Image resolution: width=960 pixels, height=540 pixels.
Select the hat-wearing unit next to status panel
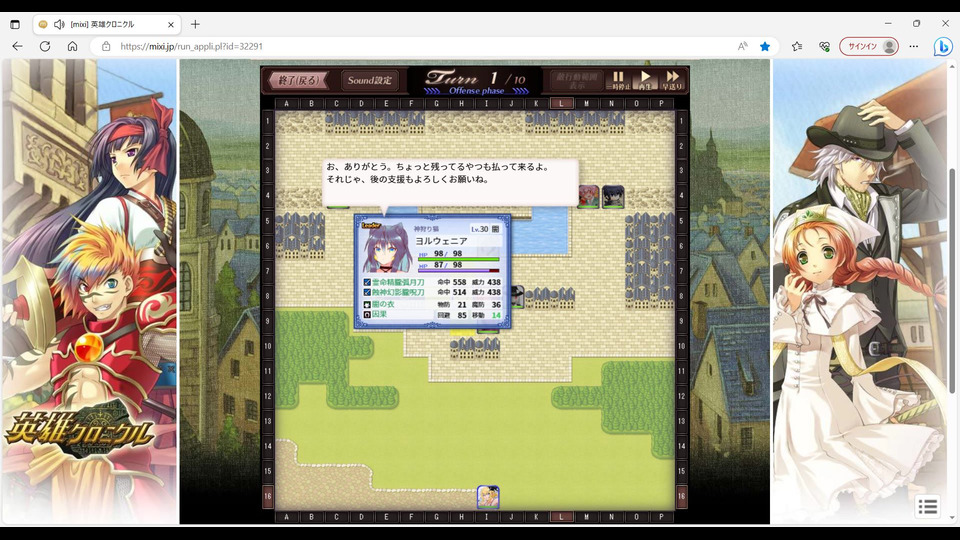pos(517,296)
